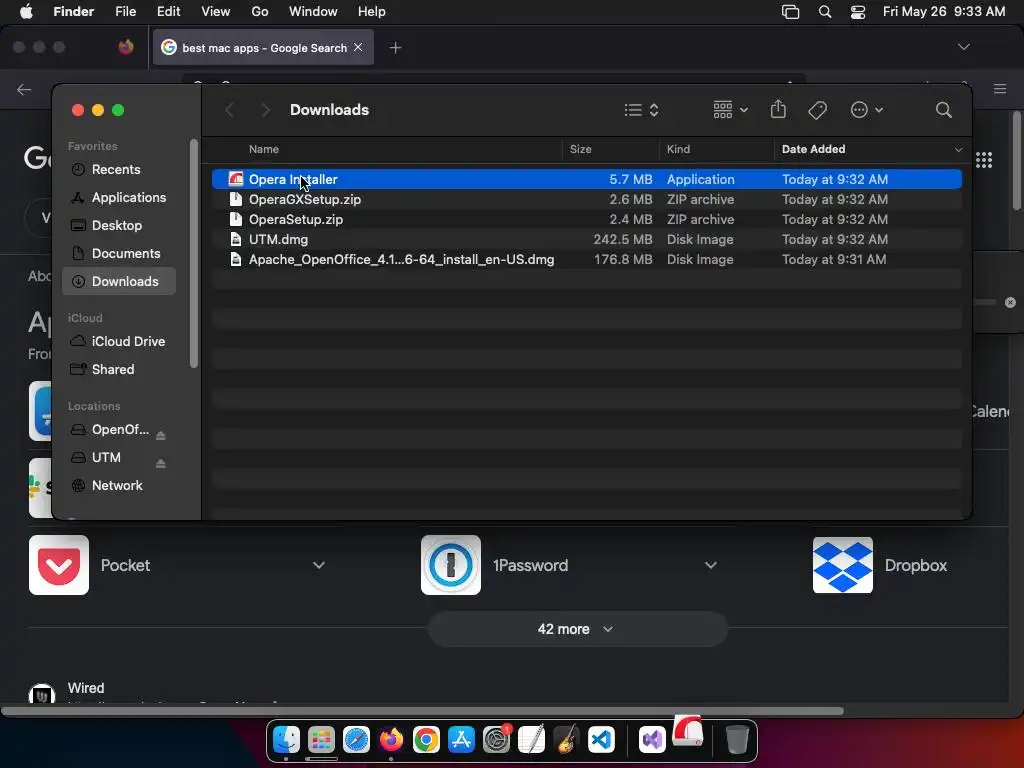Open the list all tabs chevron in Firefox
Viewport: 1024px width, 768px height.
click(963, 47)
